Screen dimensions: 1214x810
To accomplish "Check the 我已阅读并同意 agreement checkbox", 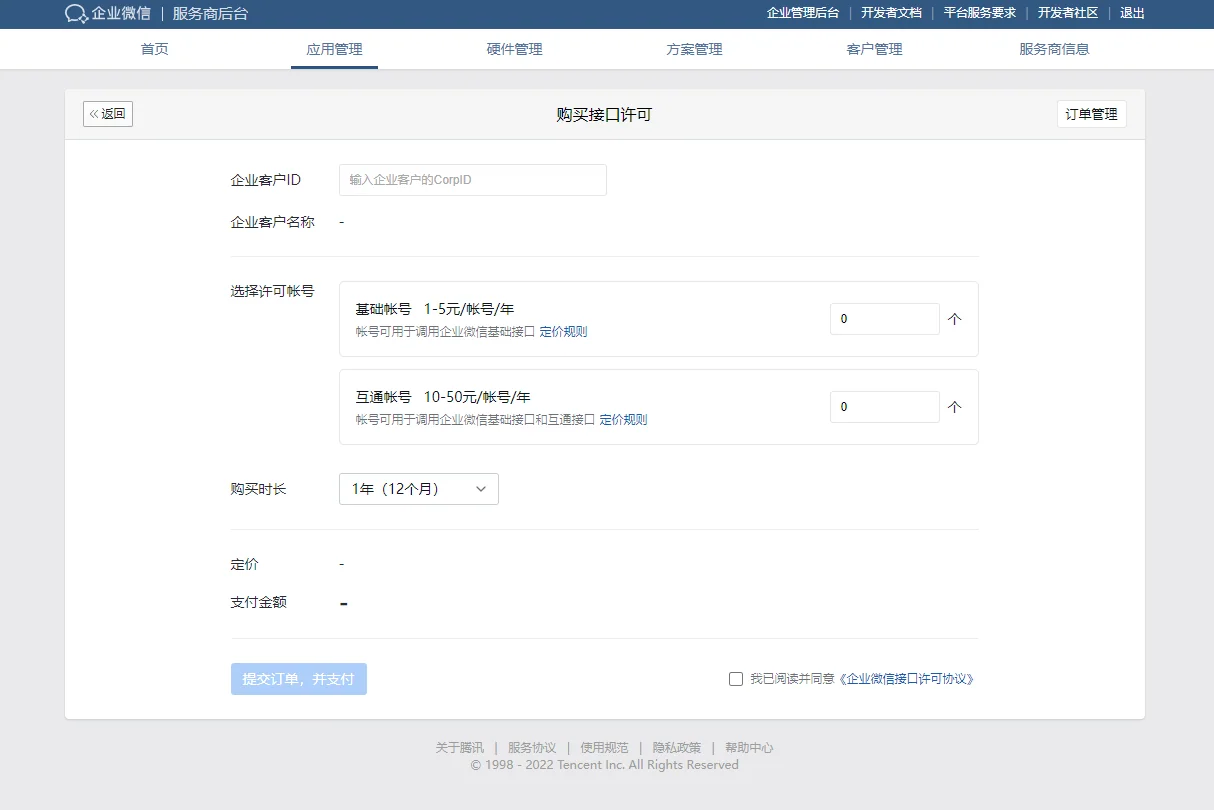I will 736,679.
